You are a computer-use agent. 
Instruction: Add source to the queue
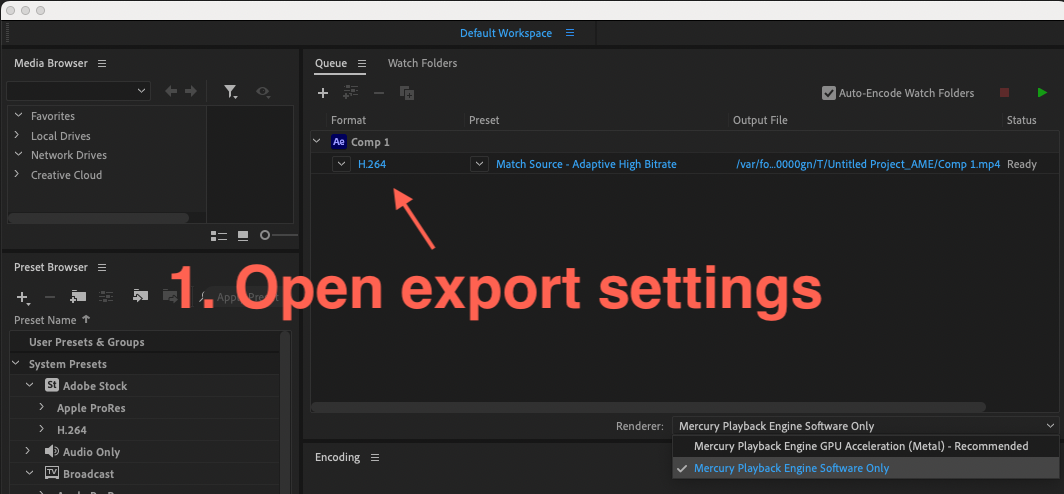(323, 93)
